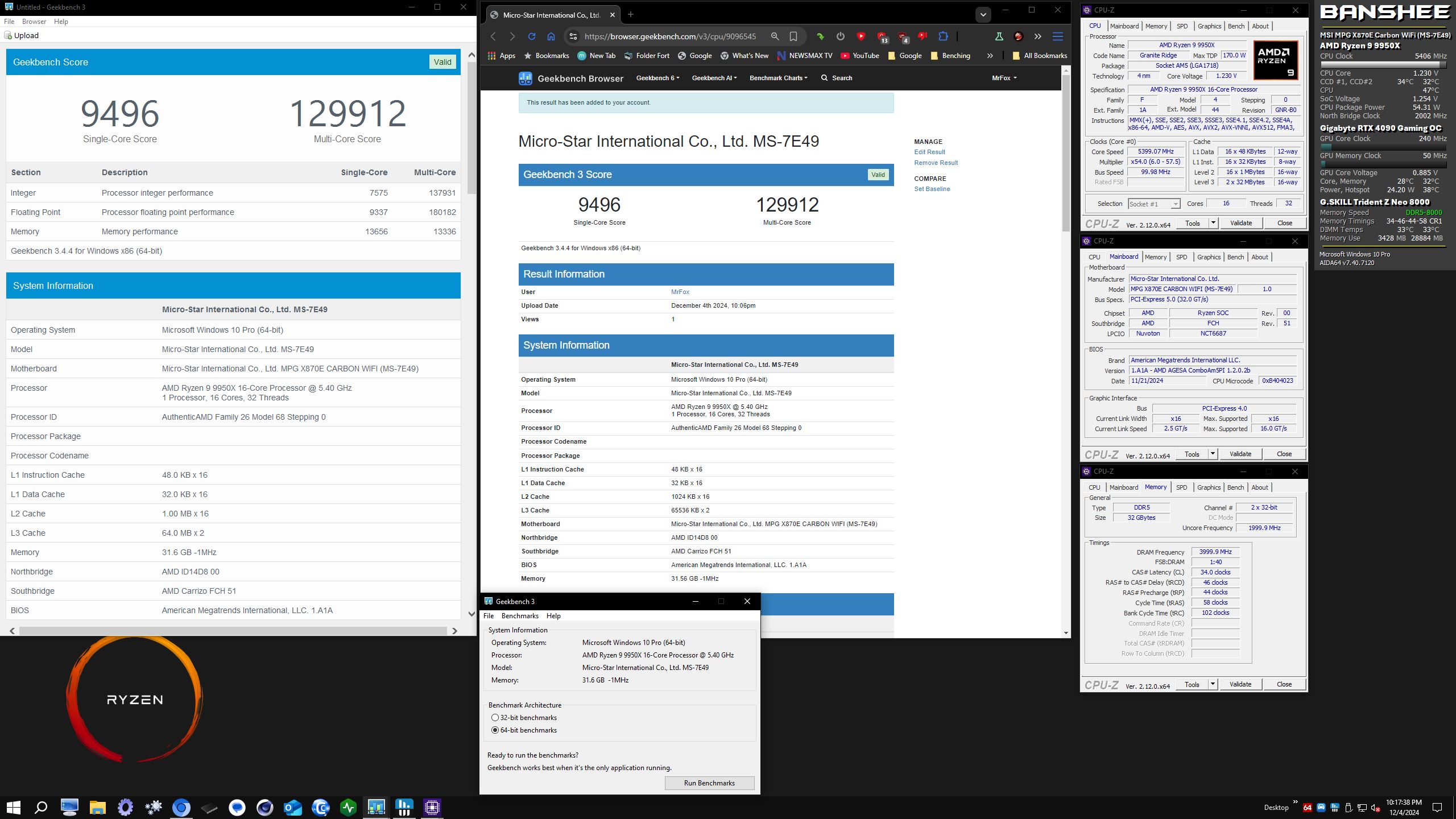Open File Explorer from taskbar

pos(98,807)
